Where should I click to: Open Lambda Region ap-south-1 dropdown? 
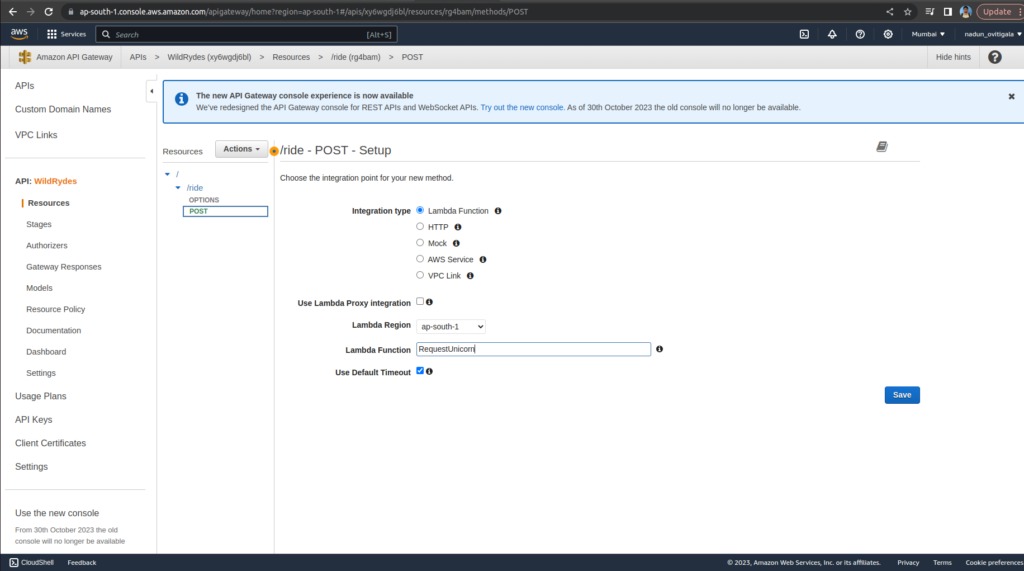[x=451, y=326]
